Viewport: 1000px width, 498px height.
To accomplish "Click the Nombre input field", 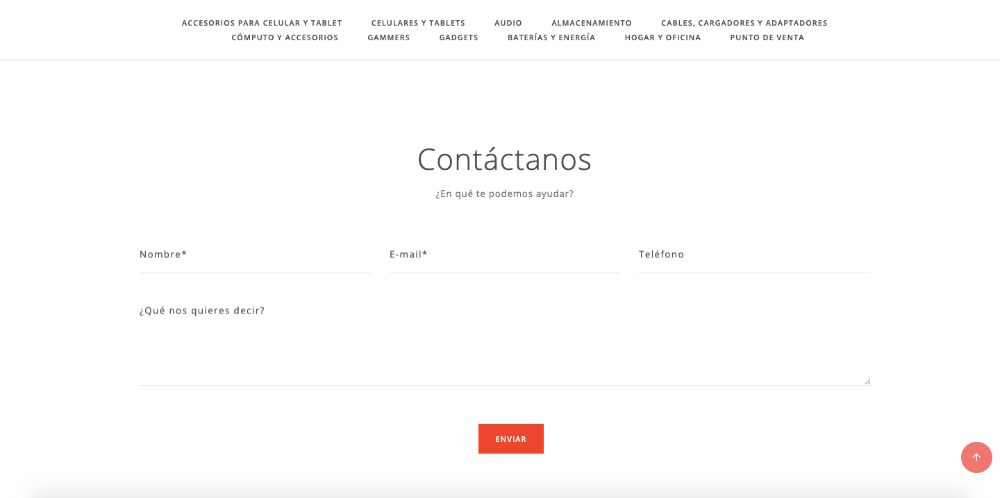I will 254,256.
